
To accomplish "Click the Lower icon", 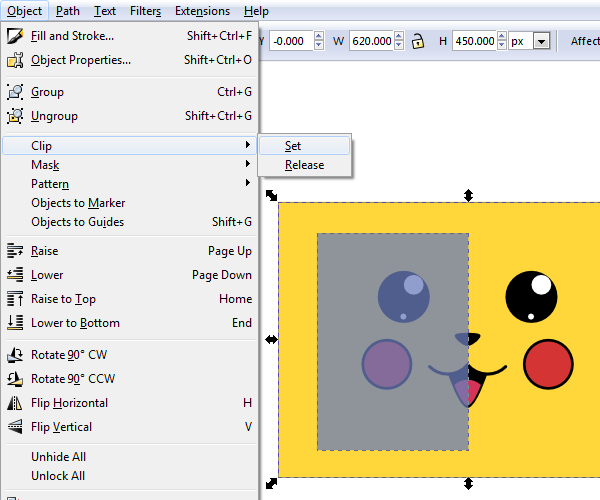I will (x=15, y=275).
